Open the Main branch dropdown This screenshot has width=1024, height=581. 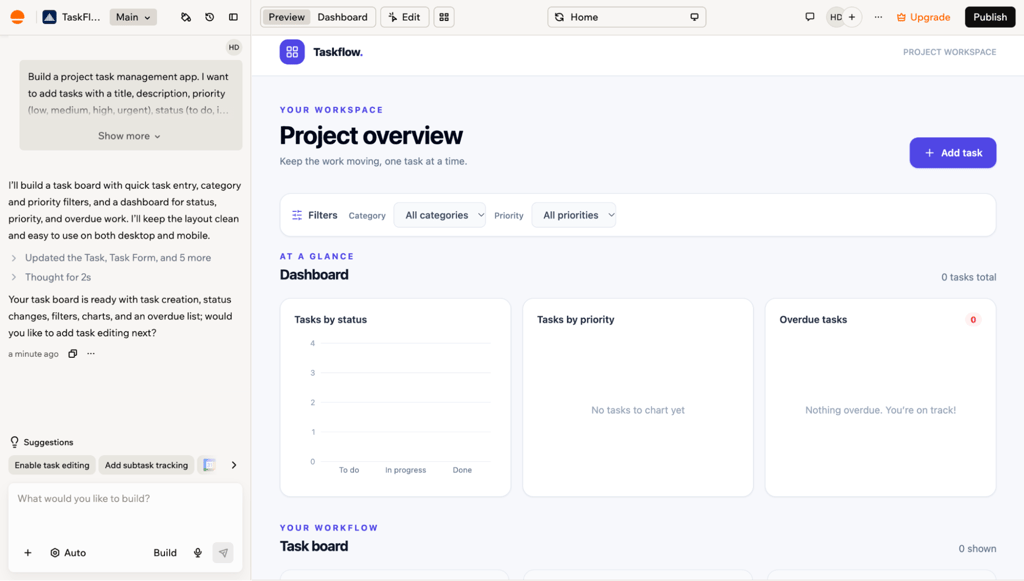tap(133, 17)
